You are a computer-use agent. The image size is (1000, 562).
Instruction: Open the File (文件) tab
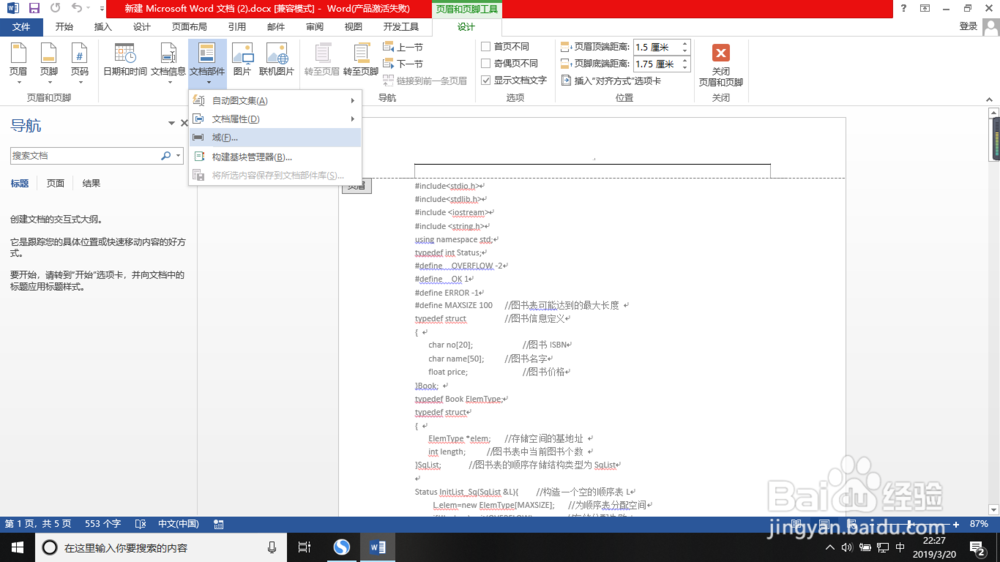pos(21,27)
